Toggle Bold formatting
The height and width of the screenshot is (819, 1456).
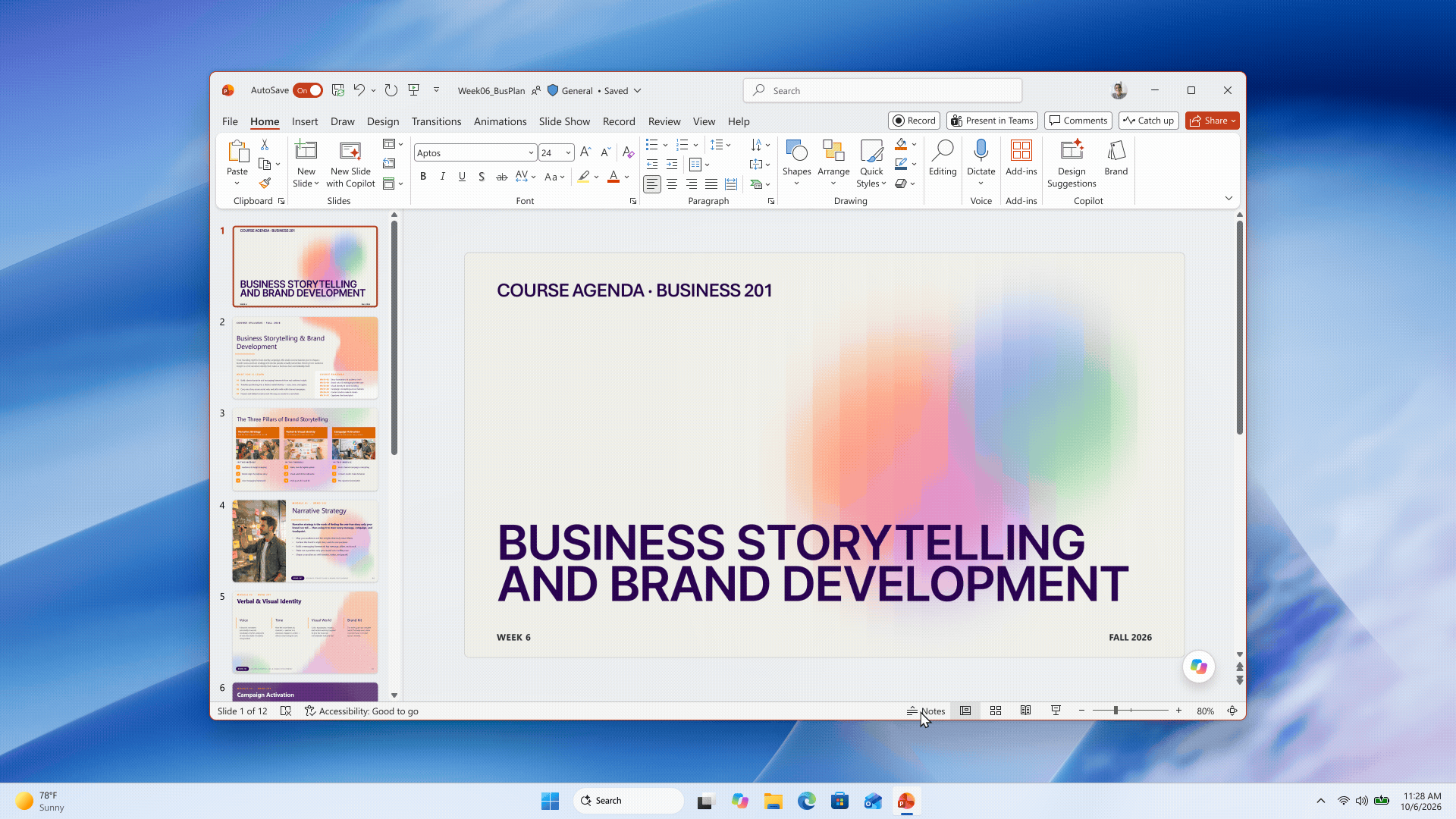pos(423,177)
